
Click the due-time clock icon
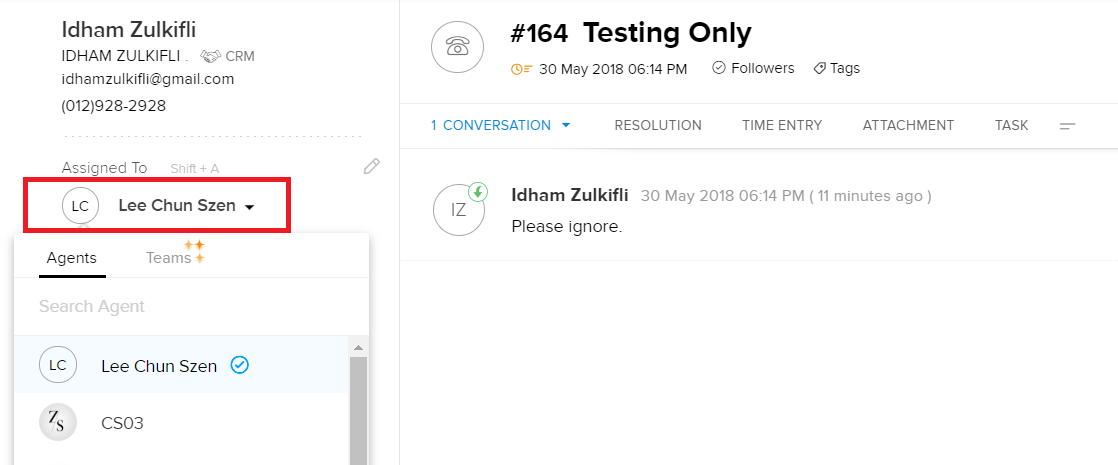tap(521, 69)
